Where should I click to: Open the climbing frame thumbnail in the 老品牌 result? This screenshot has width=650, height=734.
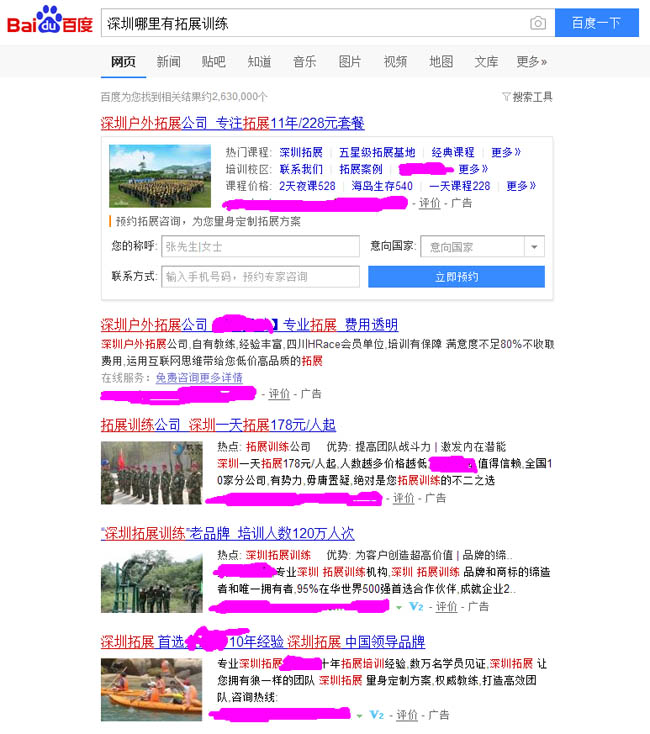[152, 581]
